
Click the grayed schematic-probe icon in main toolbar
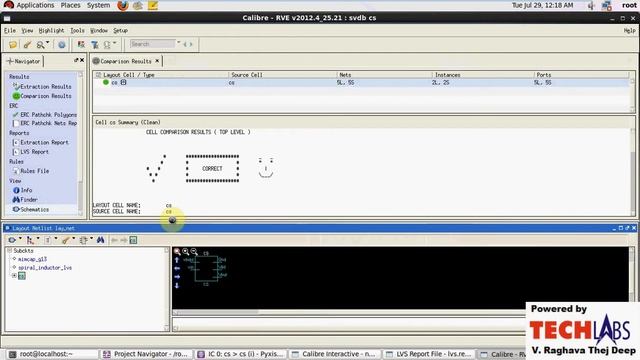[107, 44]
